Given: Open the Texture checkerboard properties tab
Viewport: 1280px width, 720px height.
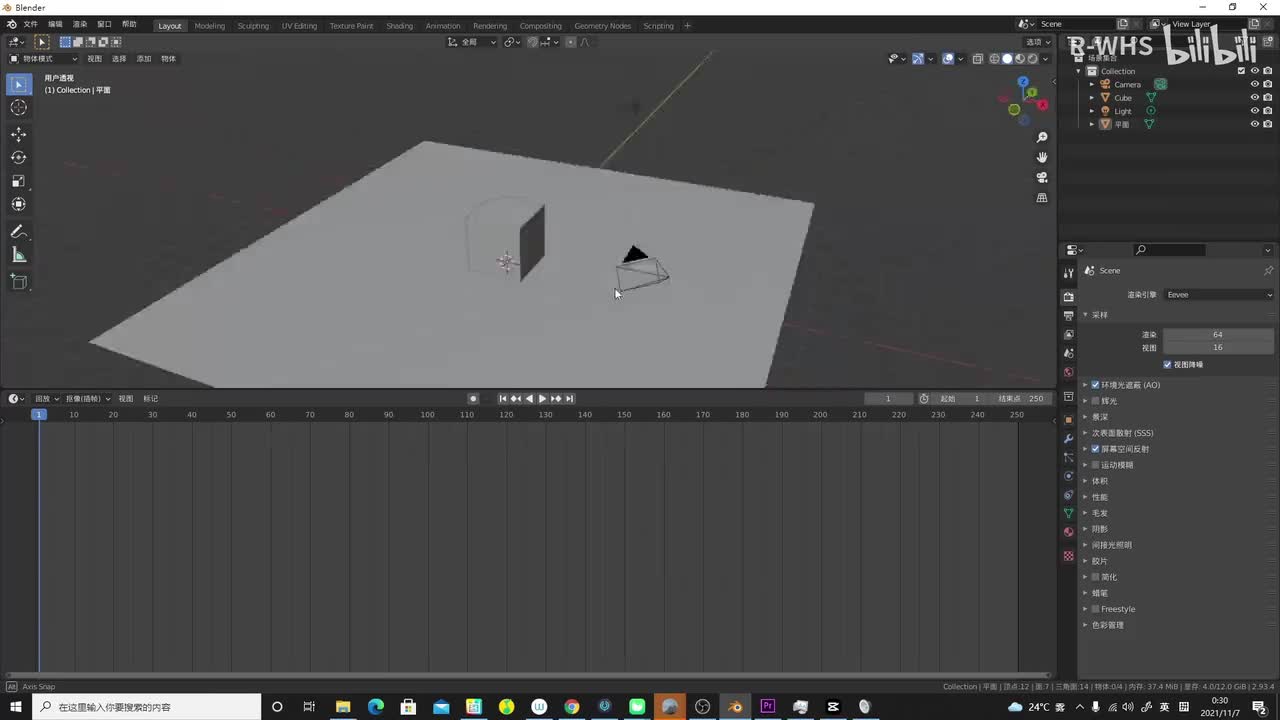Looking at the screenshot, I should coord(1068,556).
